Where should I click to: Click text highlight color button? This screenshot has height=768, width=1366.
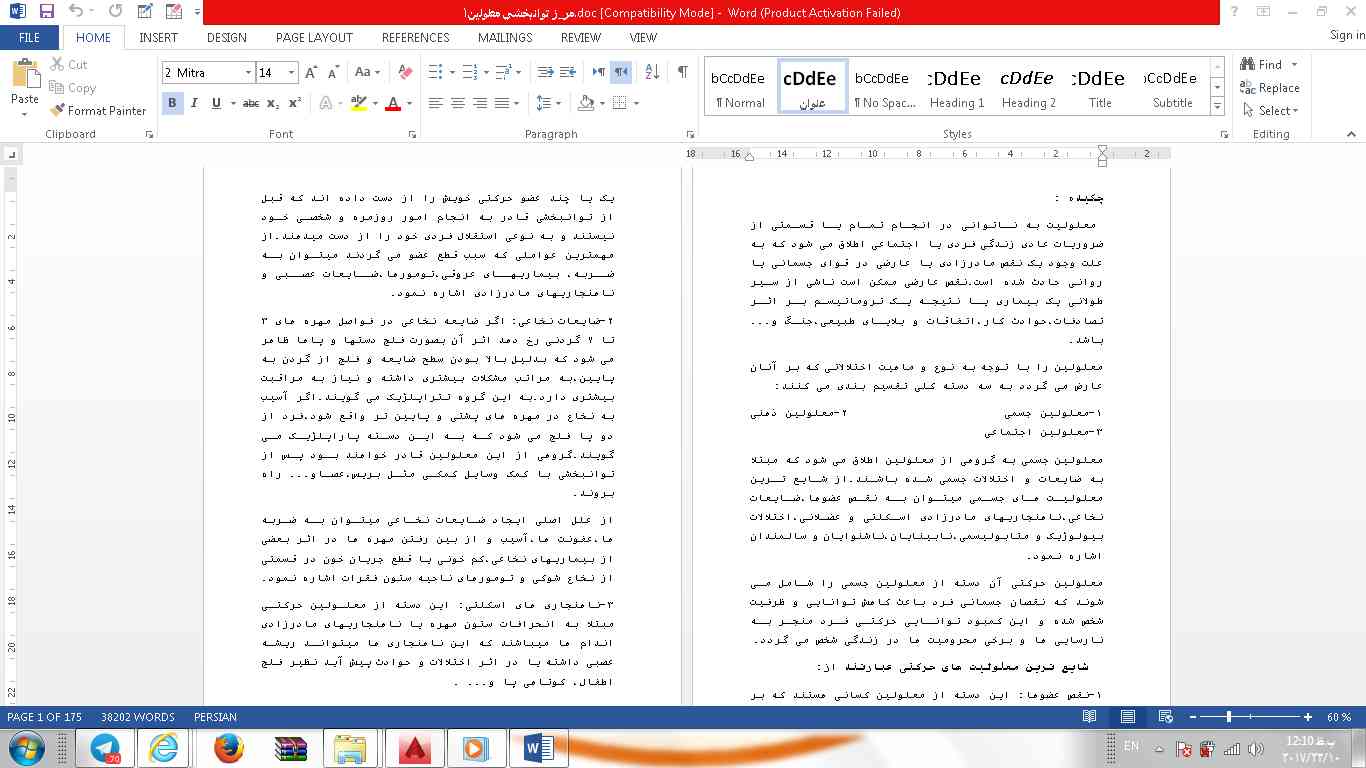click(358, 103)
